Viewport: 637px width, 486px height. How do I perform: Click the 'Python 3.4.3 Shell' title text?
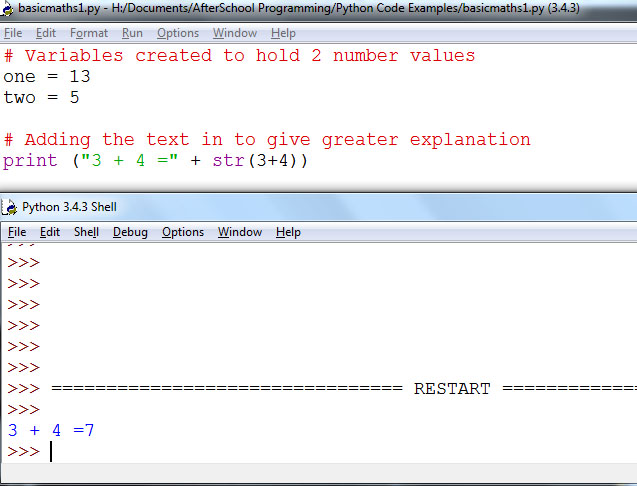(x=69, y=207)
